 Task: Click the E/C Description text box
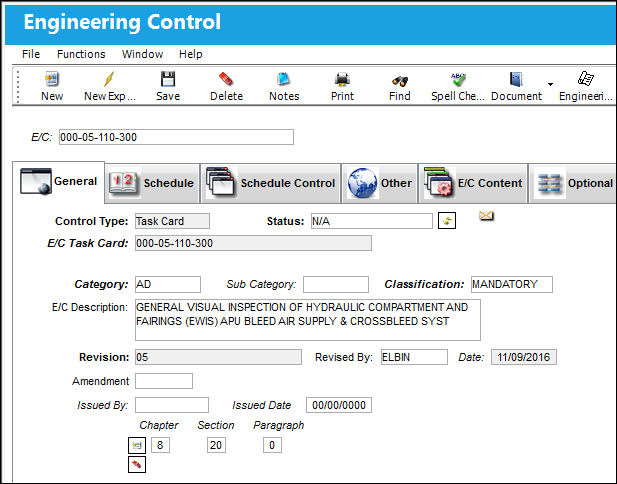[x=308, y=320]
